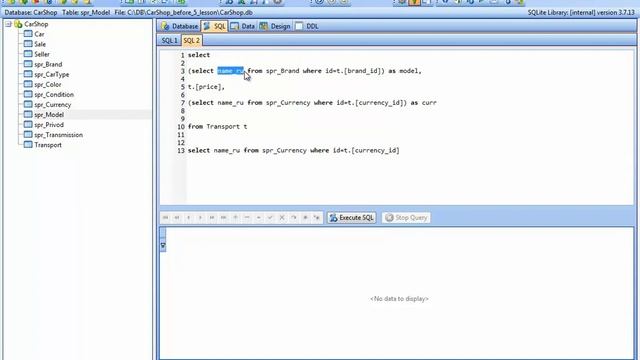The height and width of the screenshot is (360, 640).
Task: Click the result grid row indicator arrow
Action: [163, 245]
